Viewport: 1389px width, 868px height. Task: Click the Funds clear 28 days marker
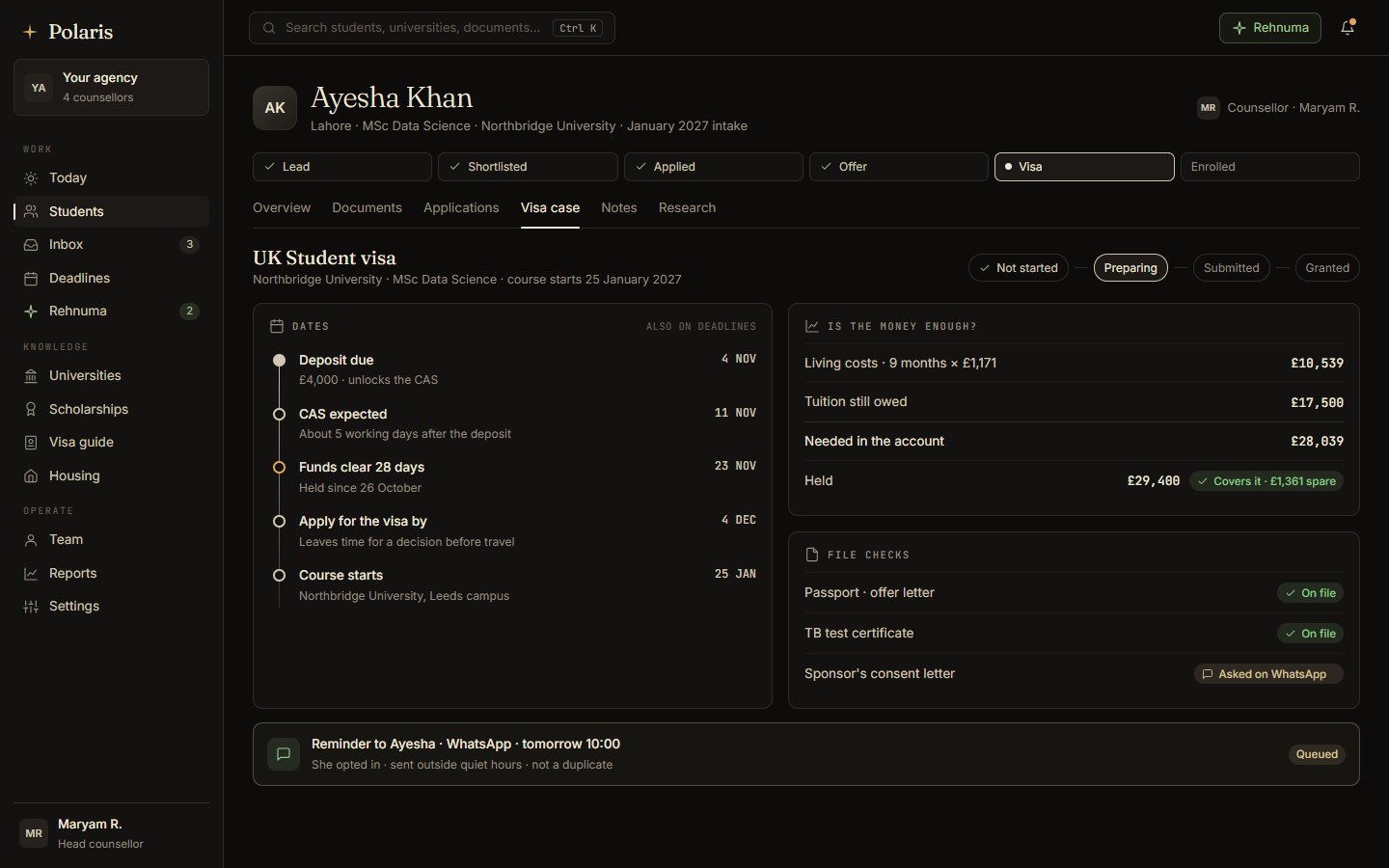[x=279, y=468]
